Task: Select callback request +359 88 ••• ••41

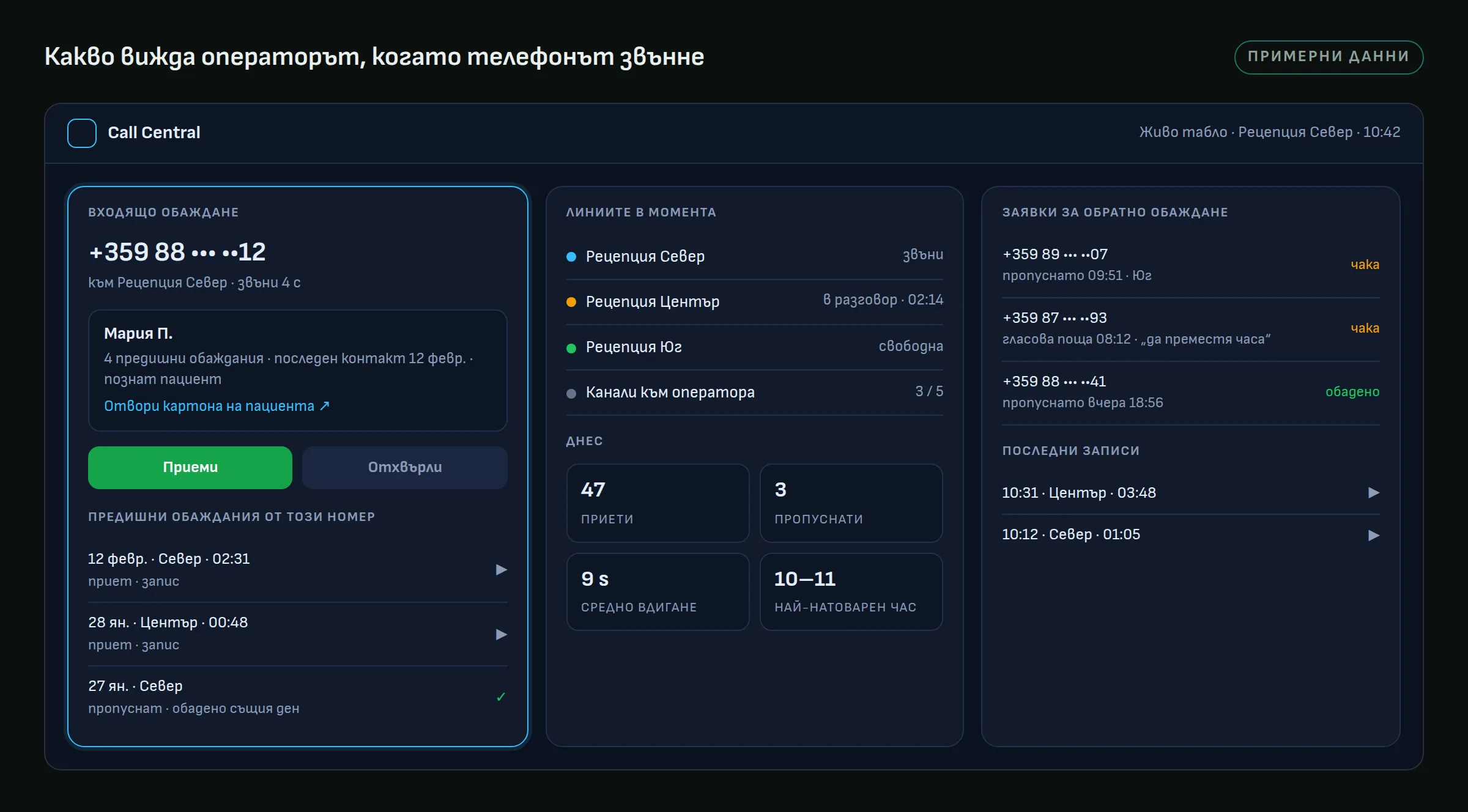Action: pos(1191,393)
